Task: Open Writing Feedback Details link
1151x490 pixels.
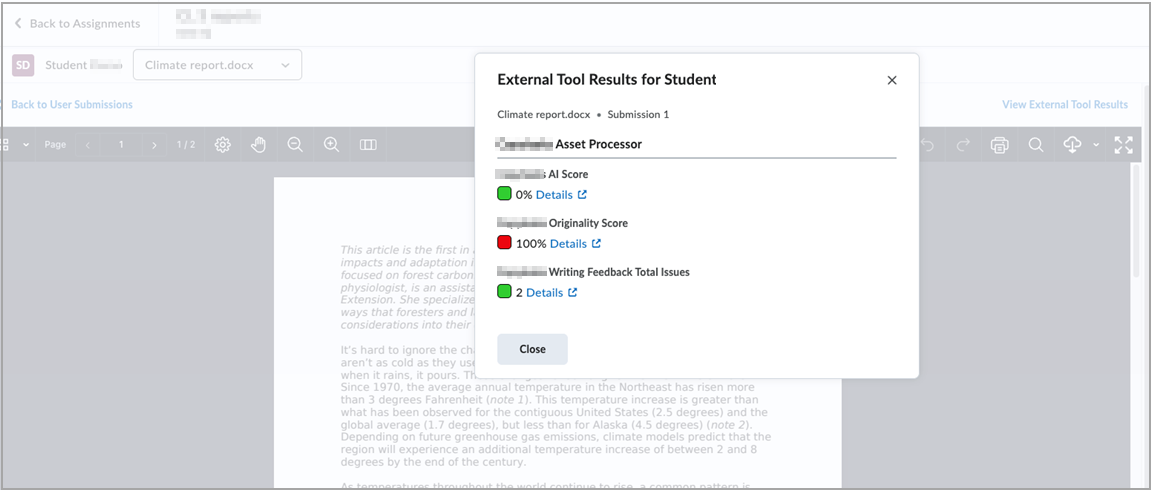Action: coord(551,292)
